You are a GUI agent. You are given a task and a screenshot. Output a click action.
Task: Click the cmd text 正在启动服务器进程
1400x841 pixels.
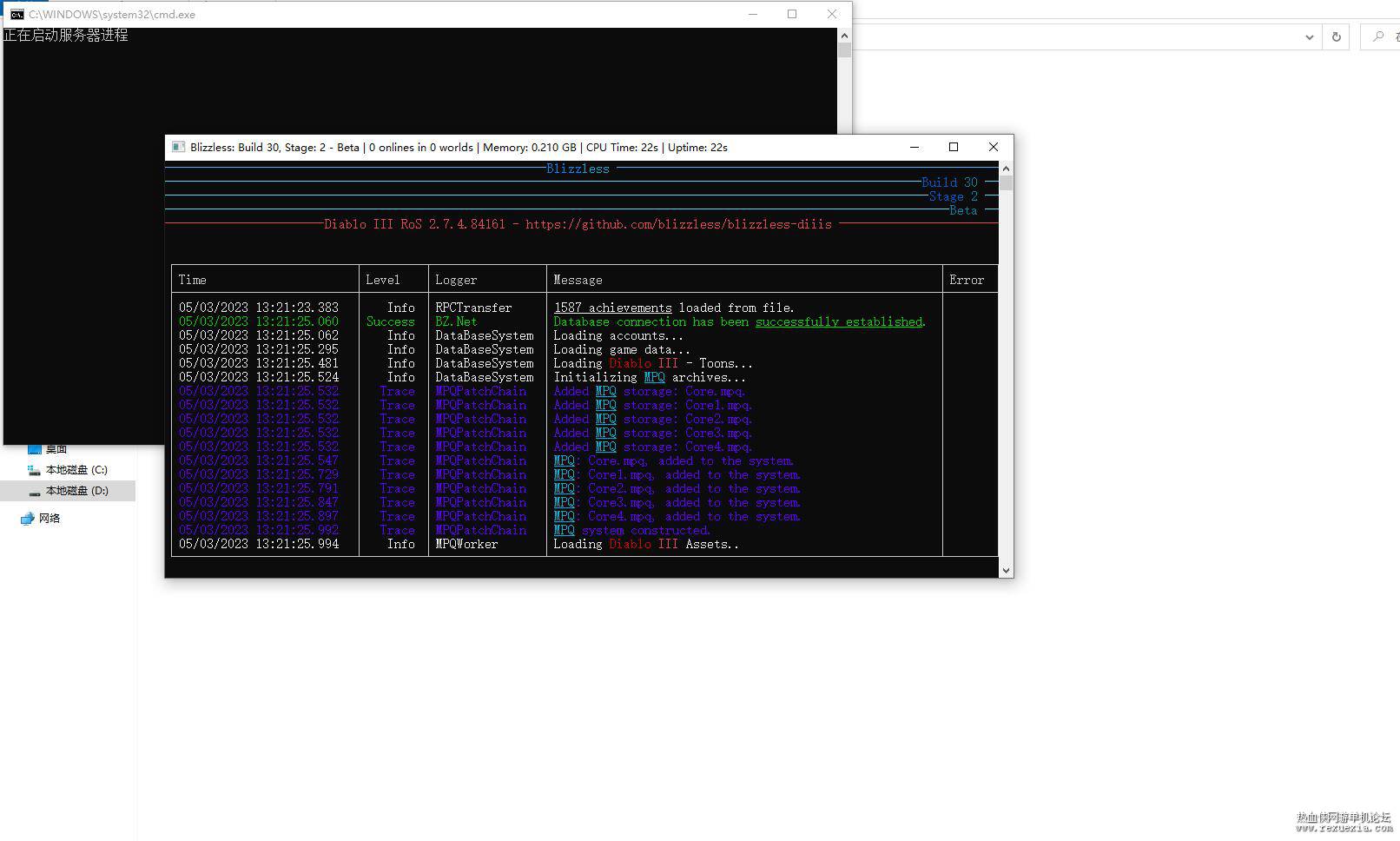[x=66, y=35]
